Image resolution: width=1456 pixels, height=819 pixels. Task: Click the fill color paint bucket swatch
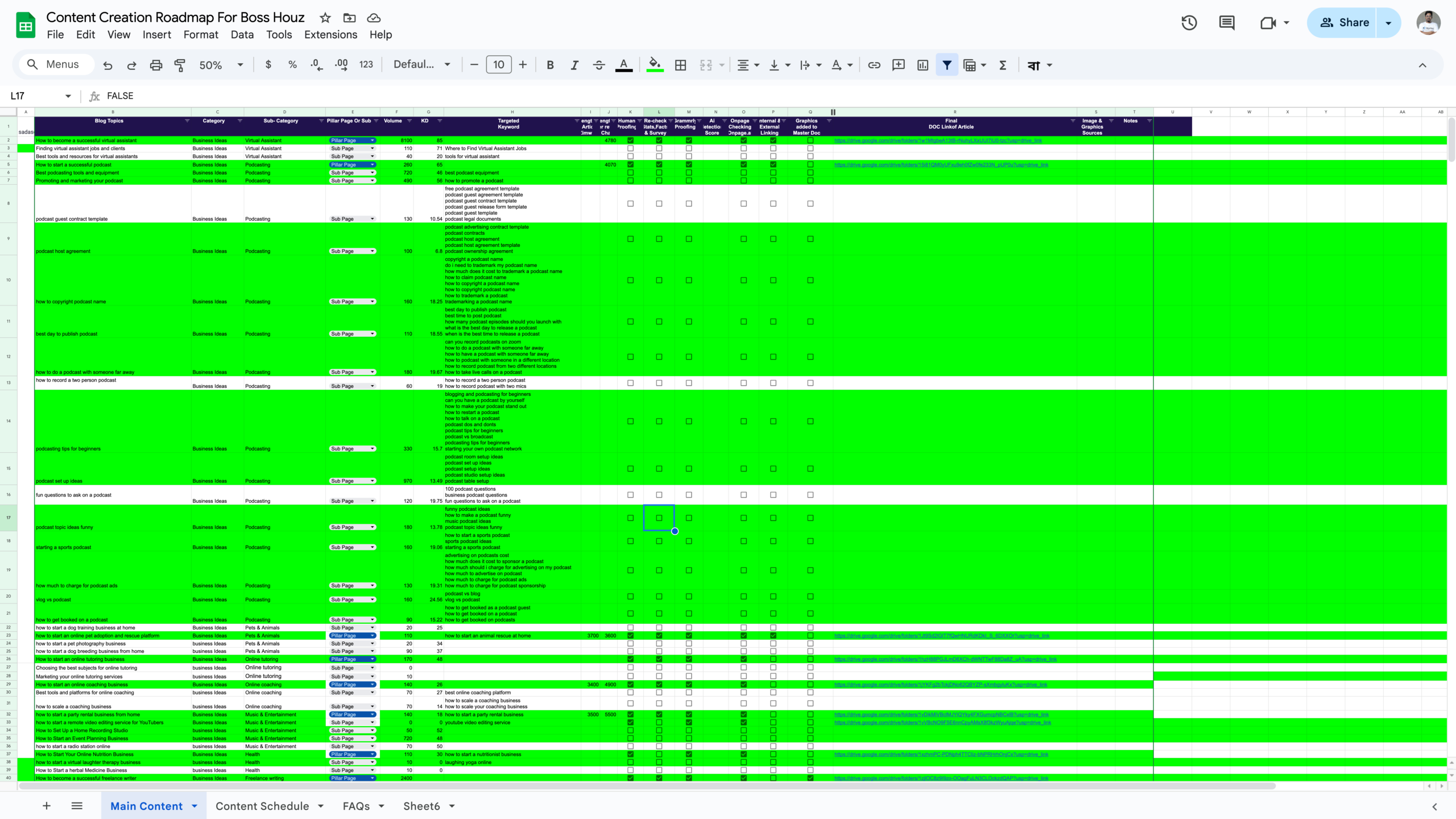tap(655, 65)
